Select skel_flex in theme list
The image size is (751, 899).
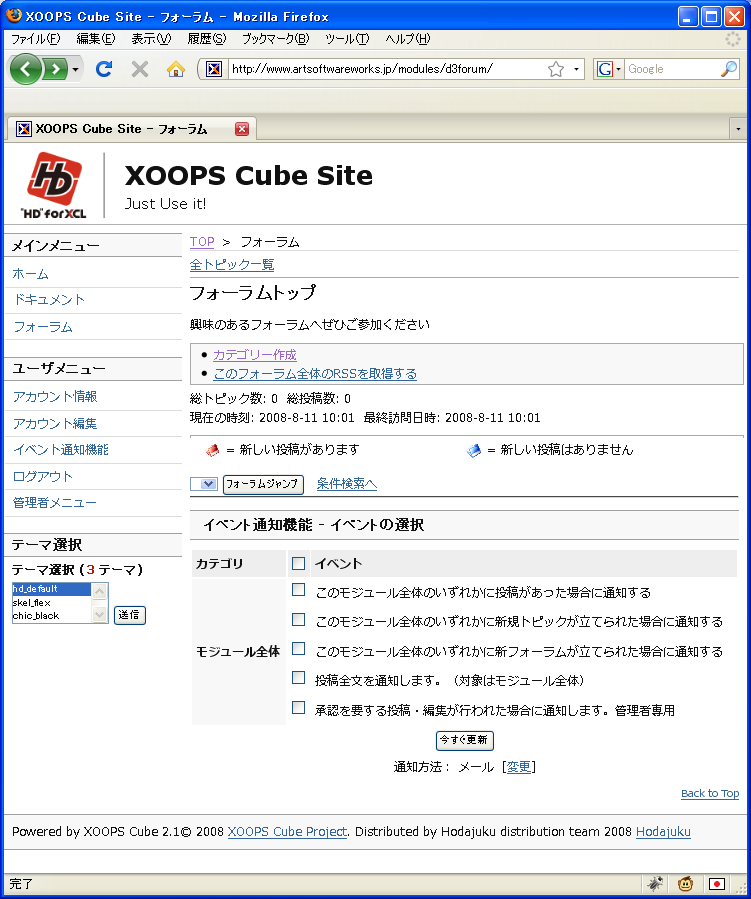point(31,603)
